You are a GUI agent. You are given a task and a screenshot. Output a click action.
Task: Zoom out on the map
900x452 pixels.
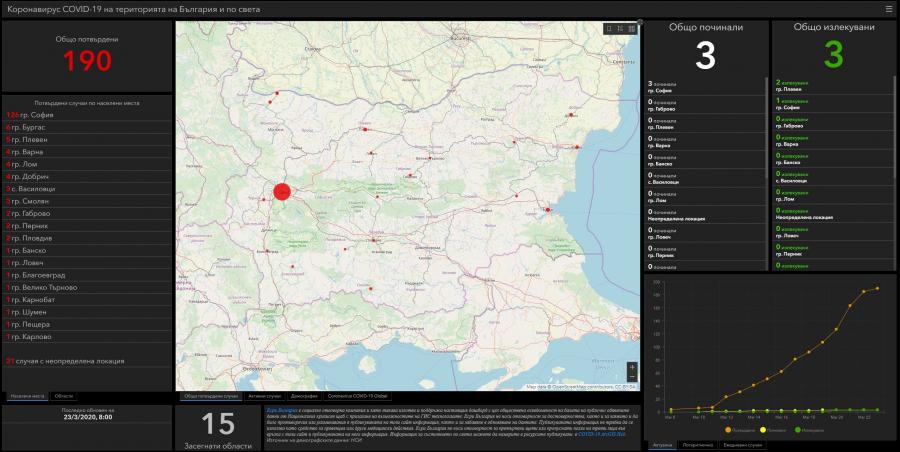[x=632, y=378]
